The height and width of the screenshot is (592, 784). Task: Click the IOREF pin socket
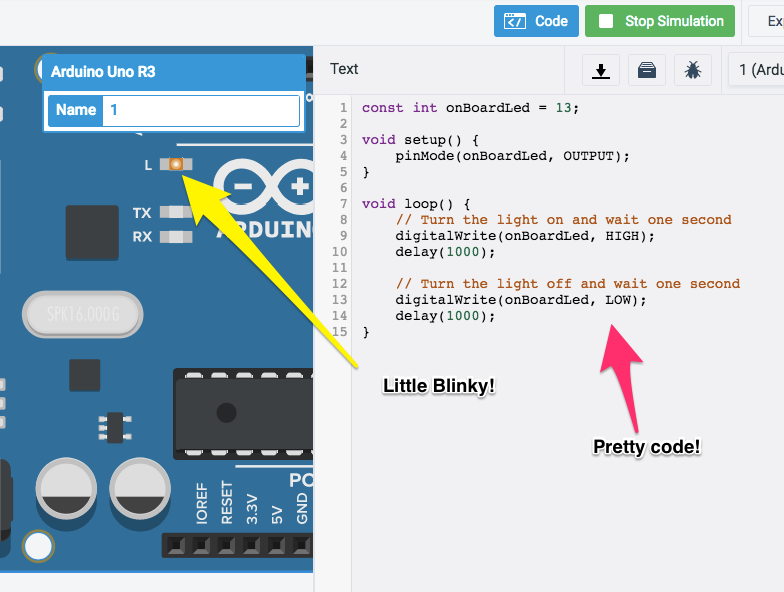[x=176, y=545]
